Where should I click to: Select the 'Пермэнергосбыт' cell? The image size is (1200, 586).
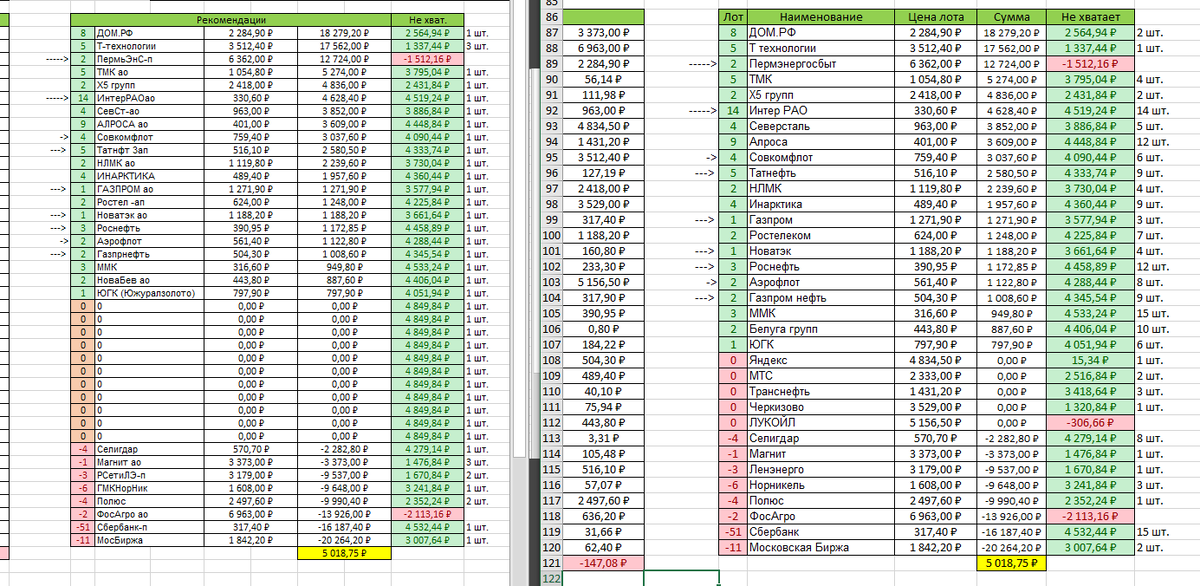click(x=822, y=64)
